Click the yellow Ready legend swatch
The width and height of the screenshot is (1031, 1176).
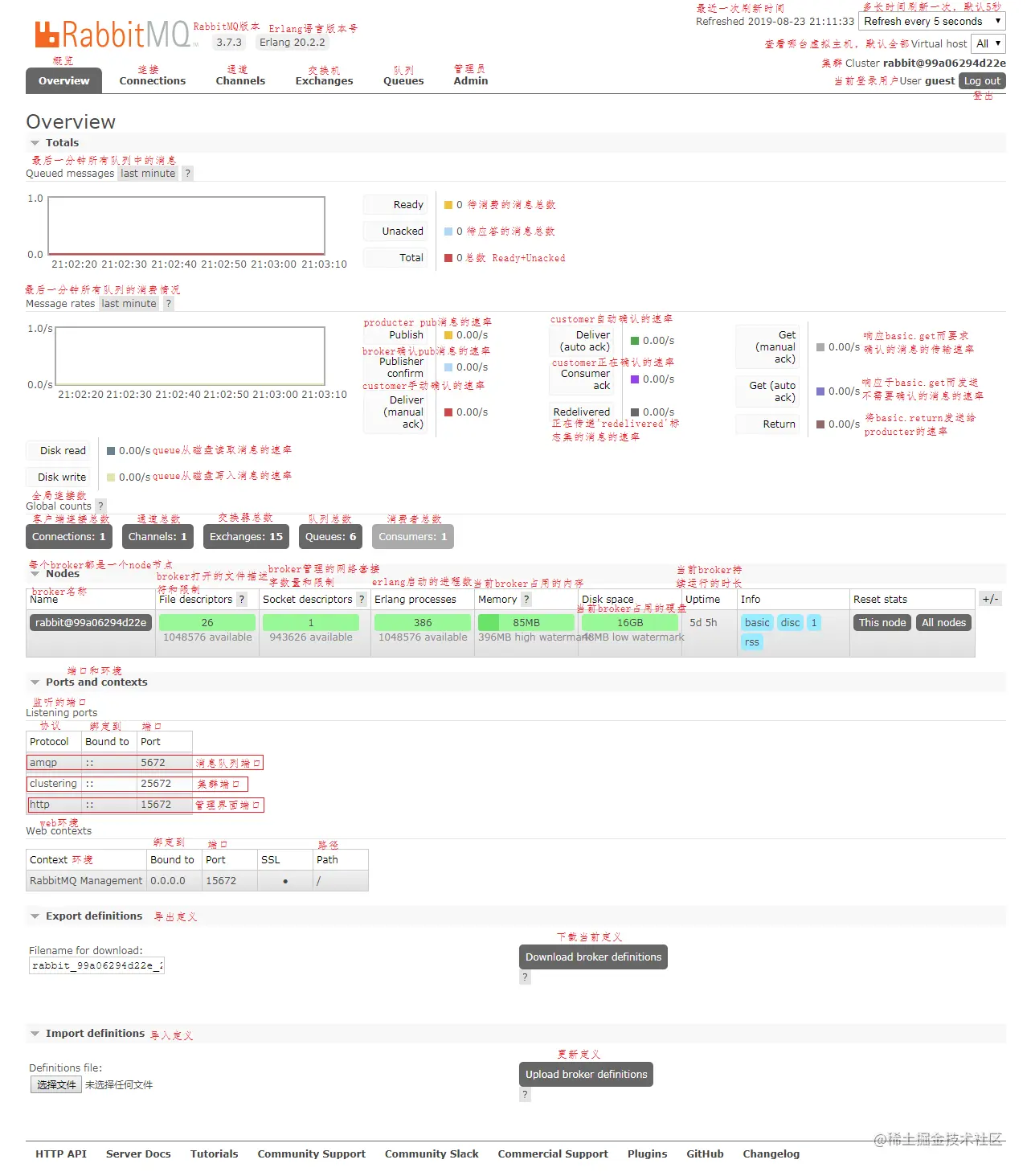pos(448,205)
